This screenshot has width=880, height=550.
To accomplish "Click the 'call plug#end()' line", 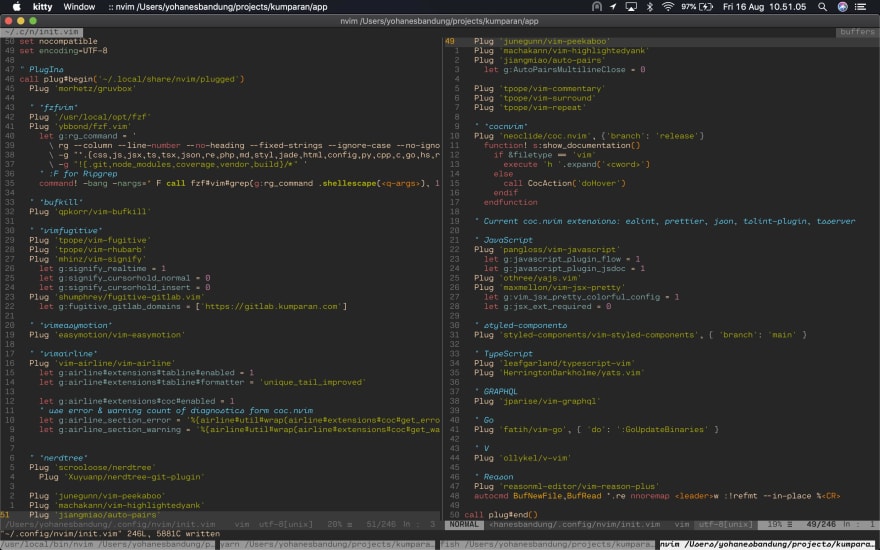I will coord(501,515).
